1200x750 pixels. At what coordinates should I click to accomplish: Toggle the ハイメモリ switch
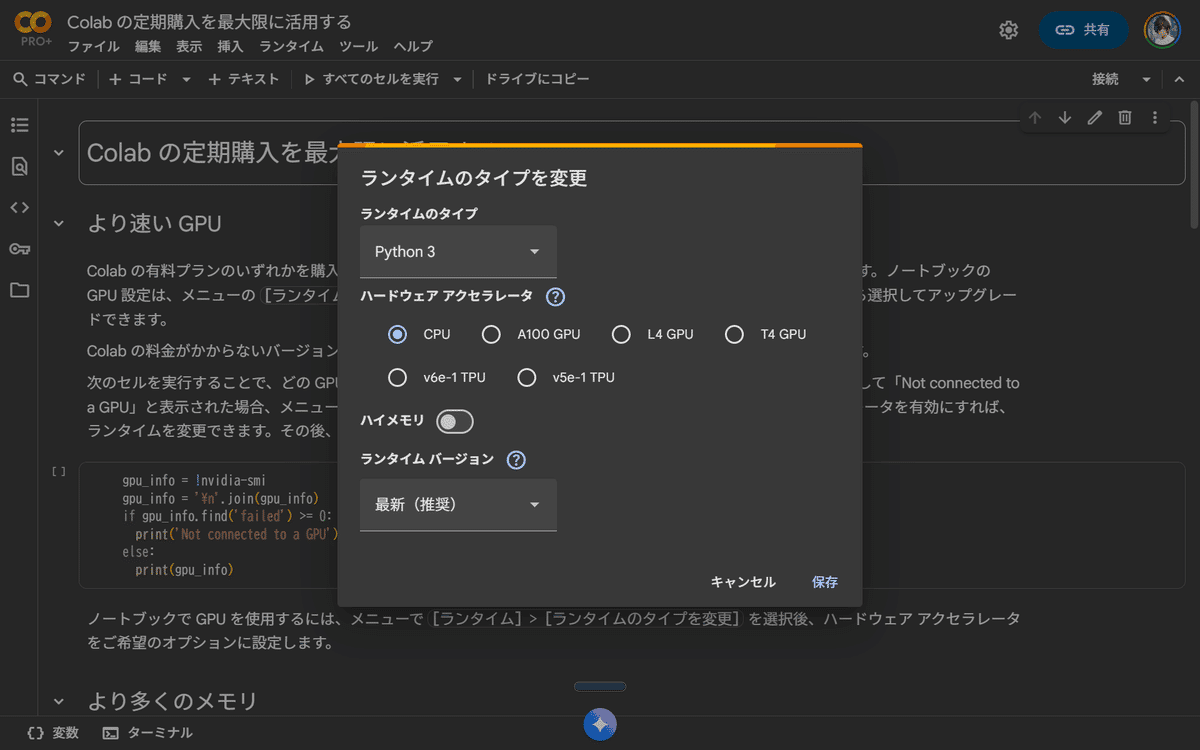coord(455,422)
